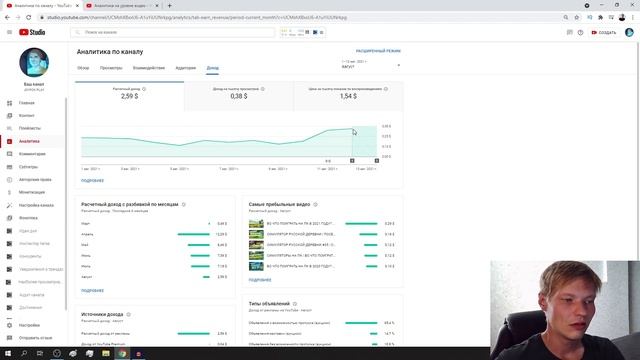Open Фонотека in the sidebar

point(28,218)
